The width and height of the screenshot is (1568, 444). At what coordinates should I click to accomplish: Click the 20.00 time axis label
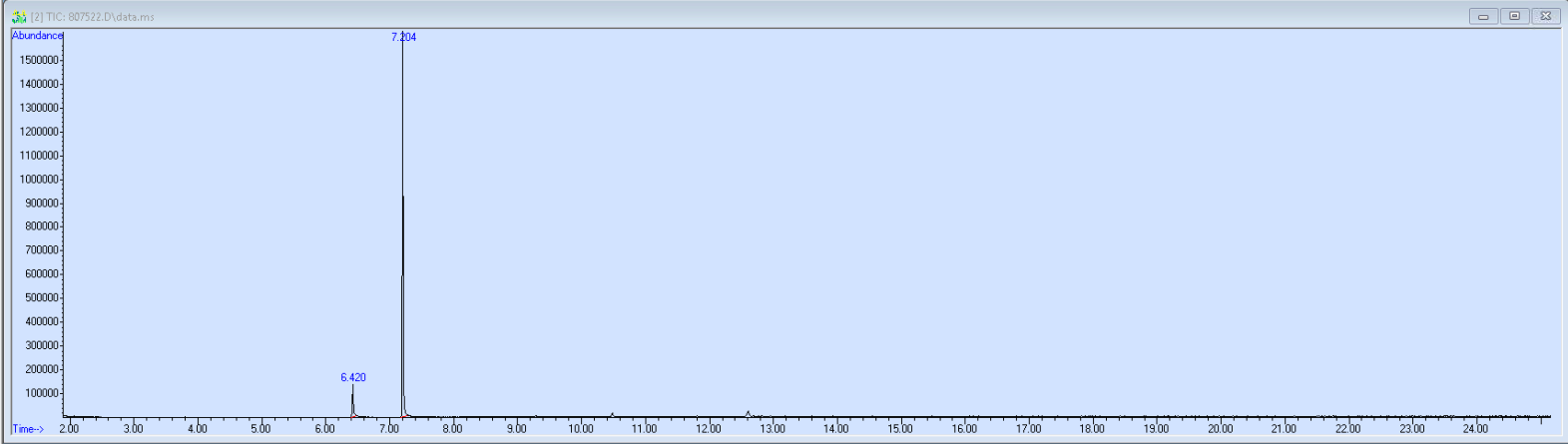click(1220, 429)
